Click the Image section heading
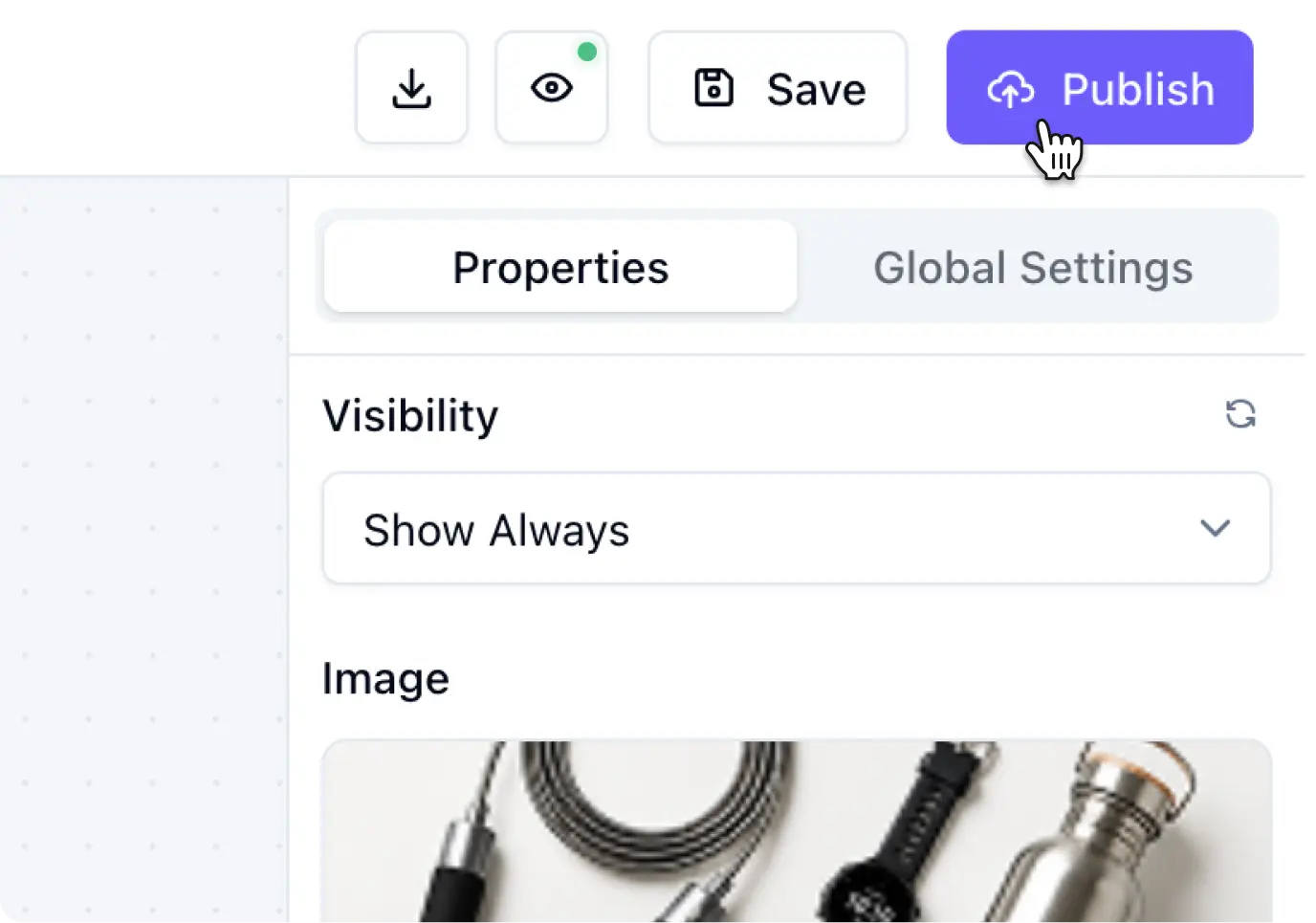Image resolution: width=1316 pixels, height=923 pixels. pyautogui.click(x=385, y=679)
